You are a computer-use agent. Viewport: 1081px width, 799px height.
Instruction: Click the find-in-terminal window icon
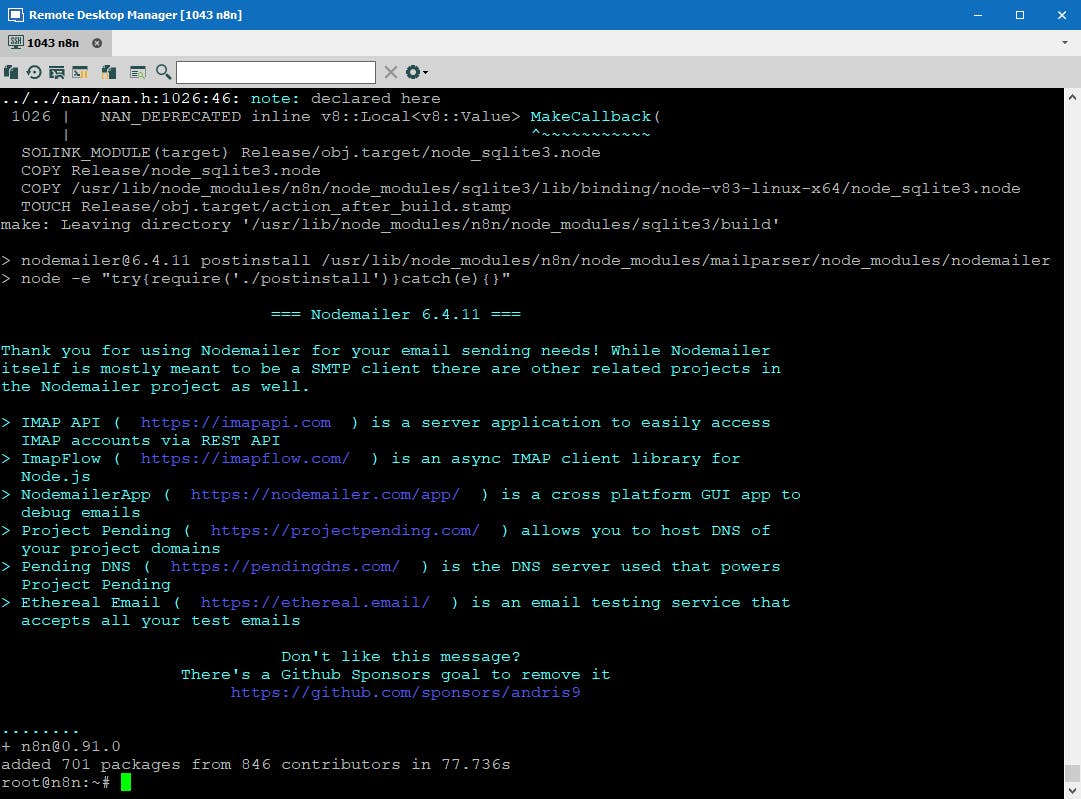coord(138,72)
